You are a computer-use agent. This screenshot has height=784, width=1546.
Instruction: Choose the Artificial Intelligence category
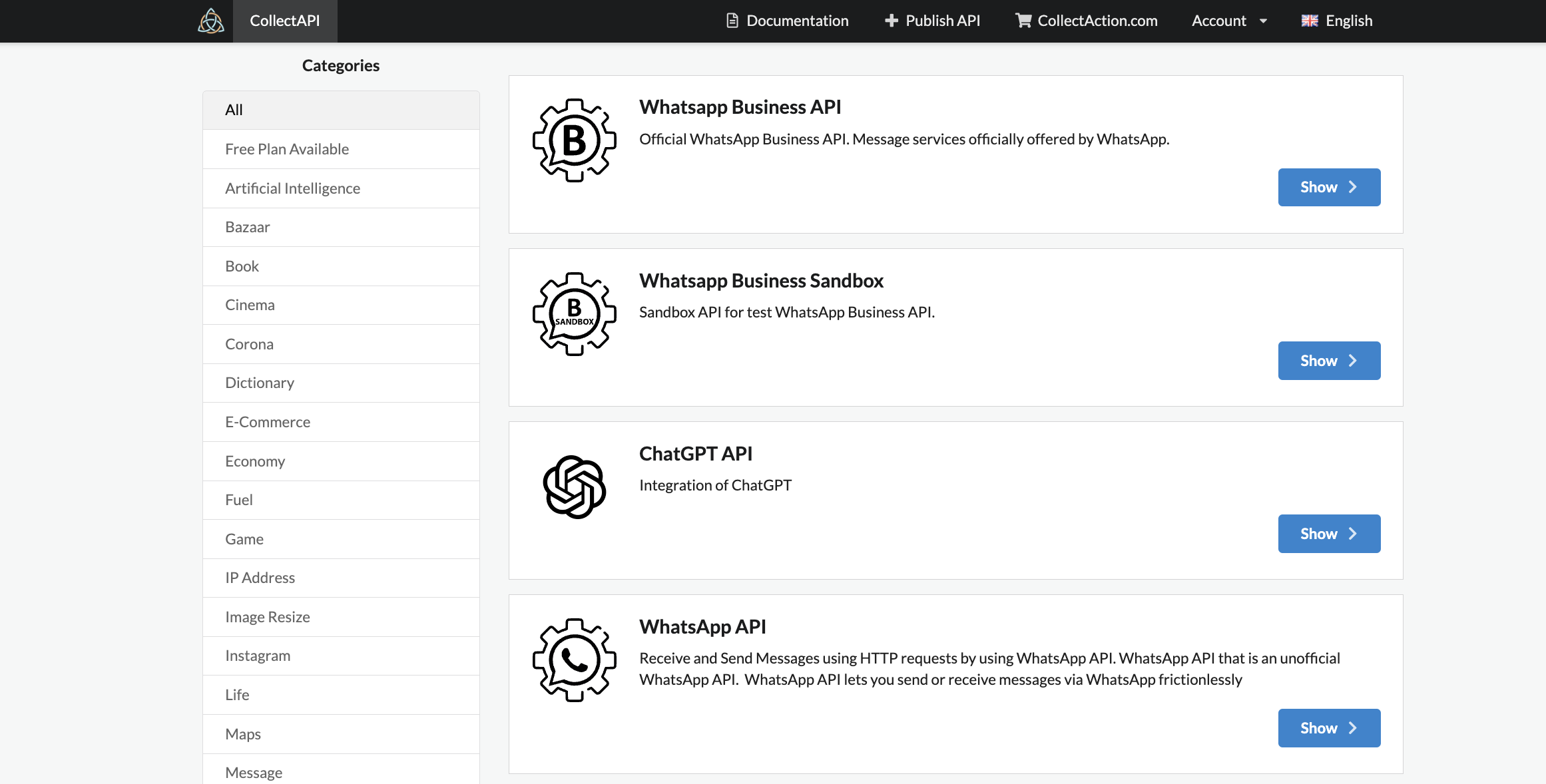(341, 188)
